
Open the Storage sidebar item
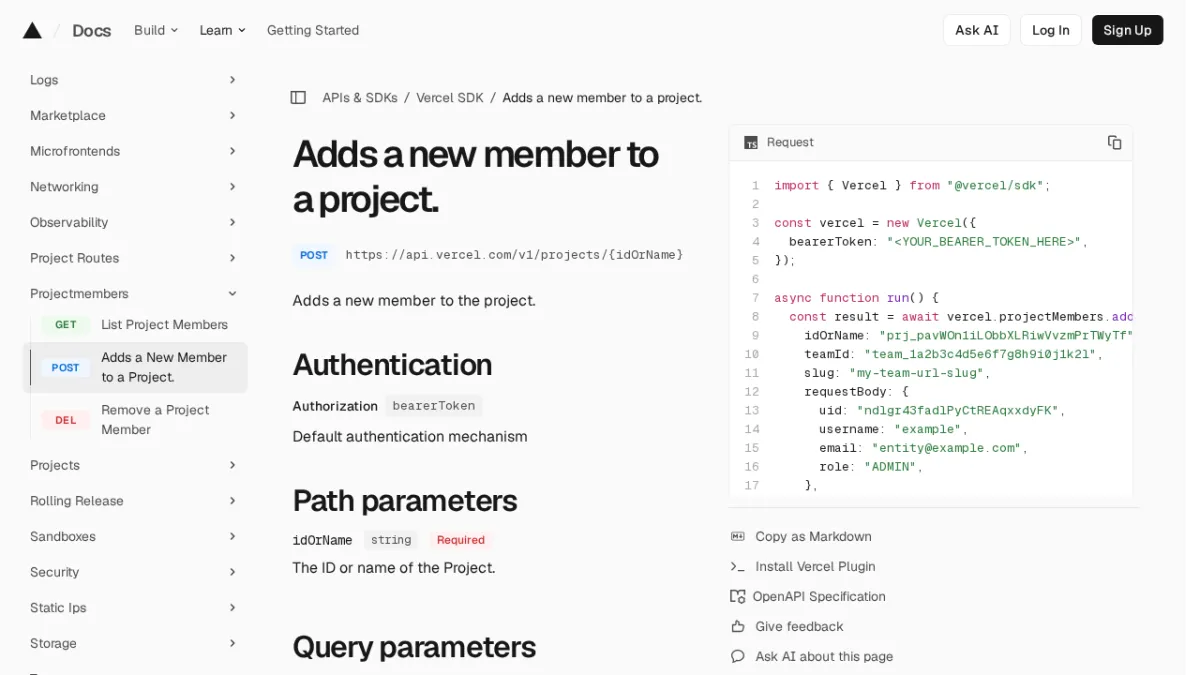(53, 643)
